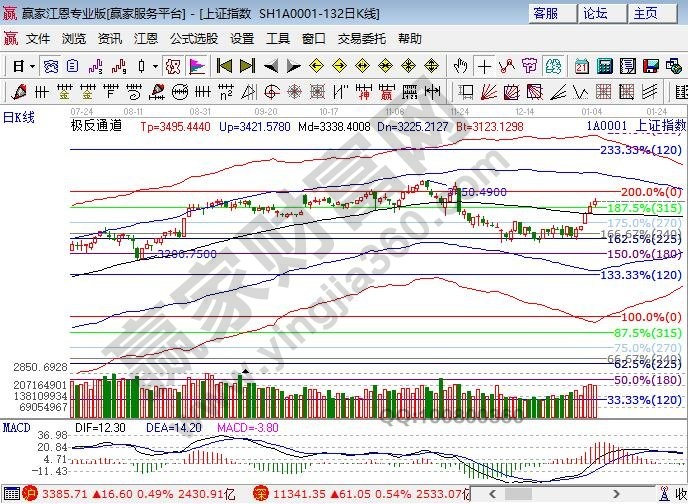Click the 主页 button
This screenshot has height=504, width=688.
pyautogui.click(x=646, y=13)
